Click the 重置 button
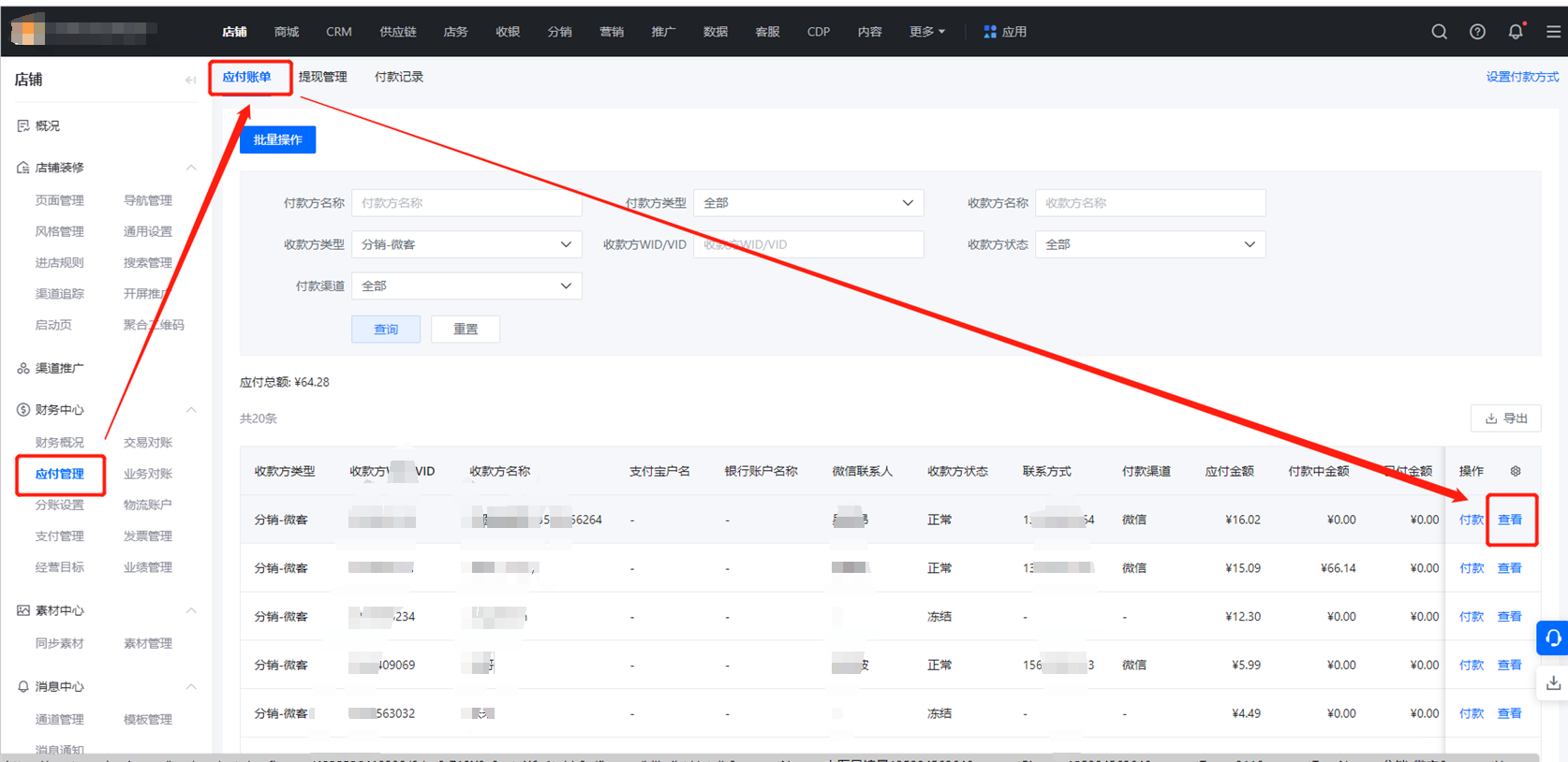Viewport: 1568px width, 762px height. tap(466, 329)
